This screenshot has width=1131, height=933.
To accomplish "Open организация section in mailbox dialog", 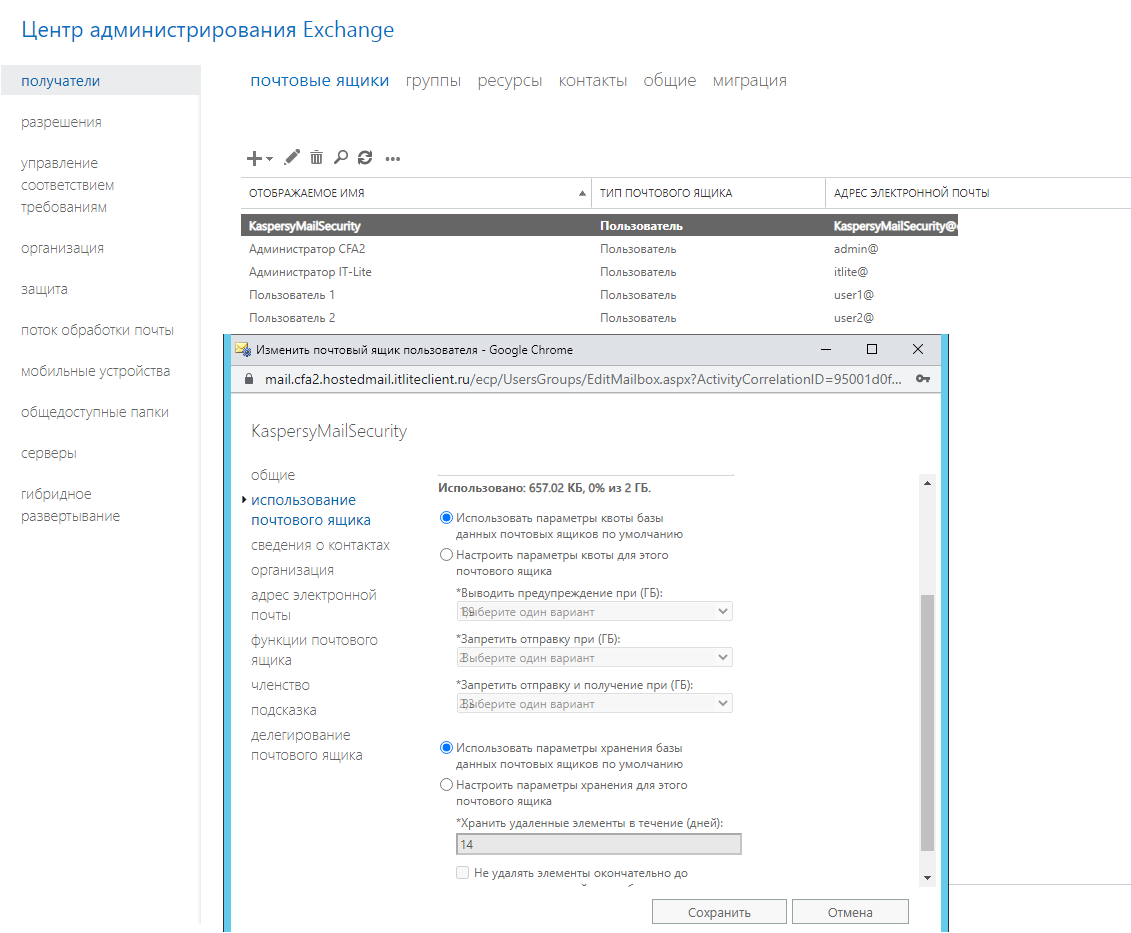I will (292, 570).
